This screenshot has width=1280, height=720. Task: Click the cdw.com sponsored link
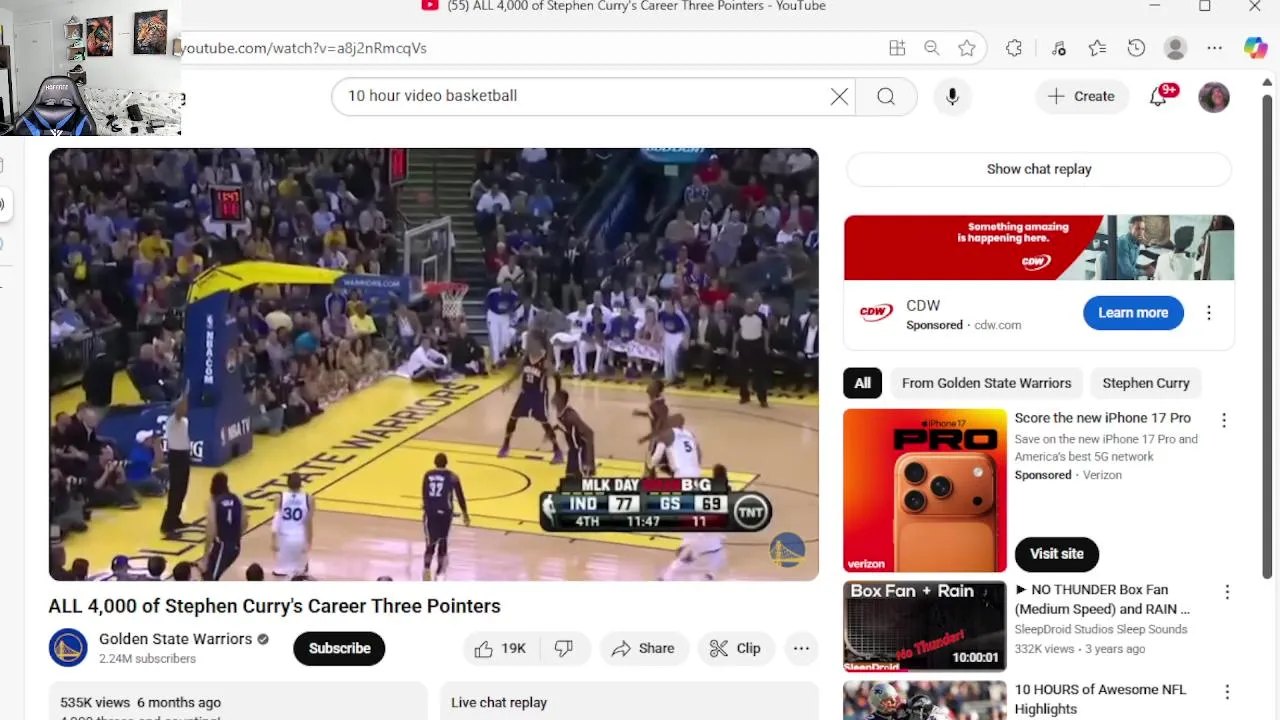997,325
